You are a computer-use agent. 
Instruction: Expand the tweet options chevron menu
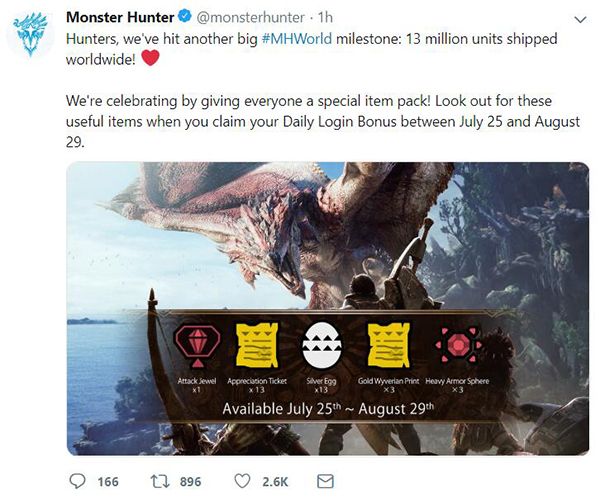coord(581,19)
